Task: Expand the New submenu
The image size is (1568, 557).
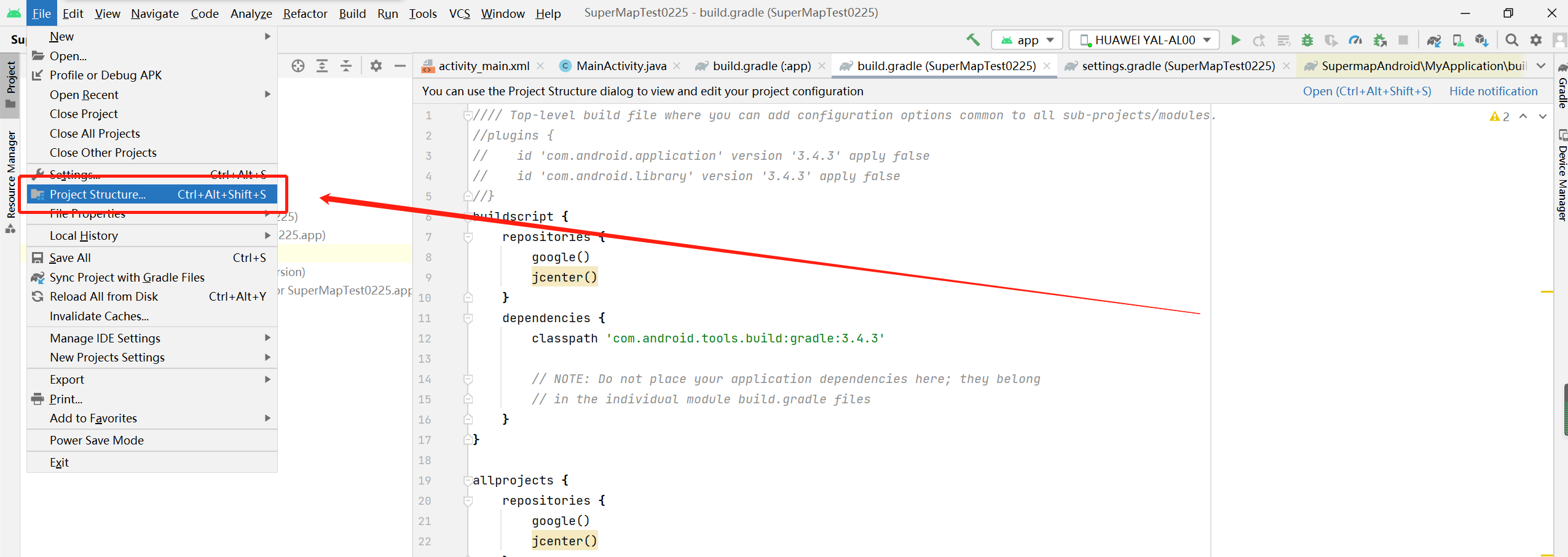Action: click(x=152, y=36)
